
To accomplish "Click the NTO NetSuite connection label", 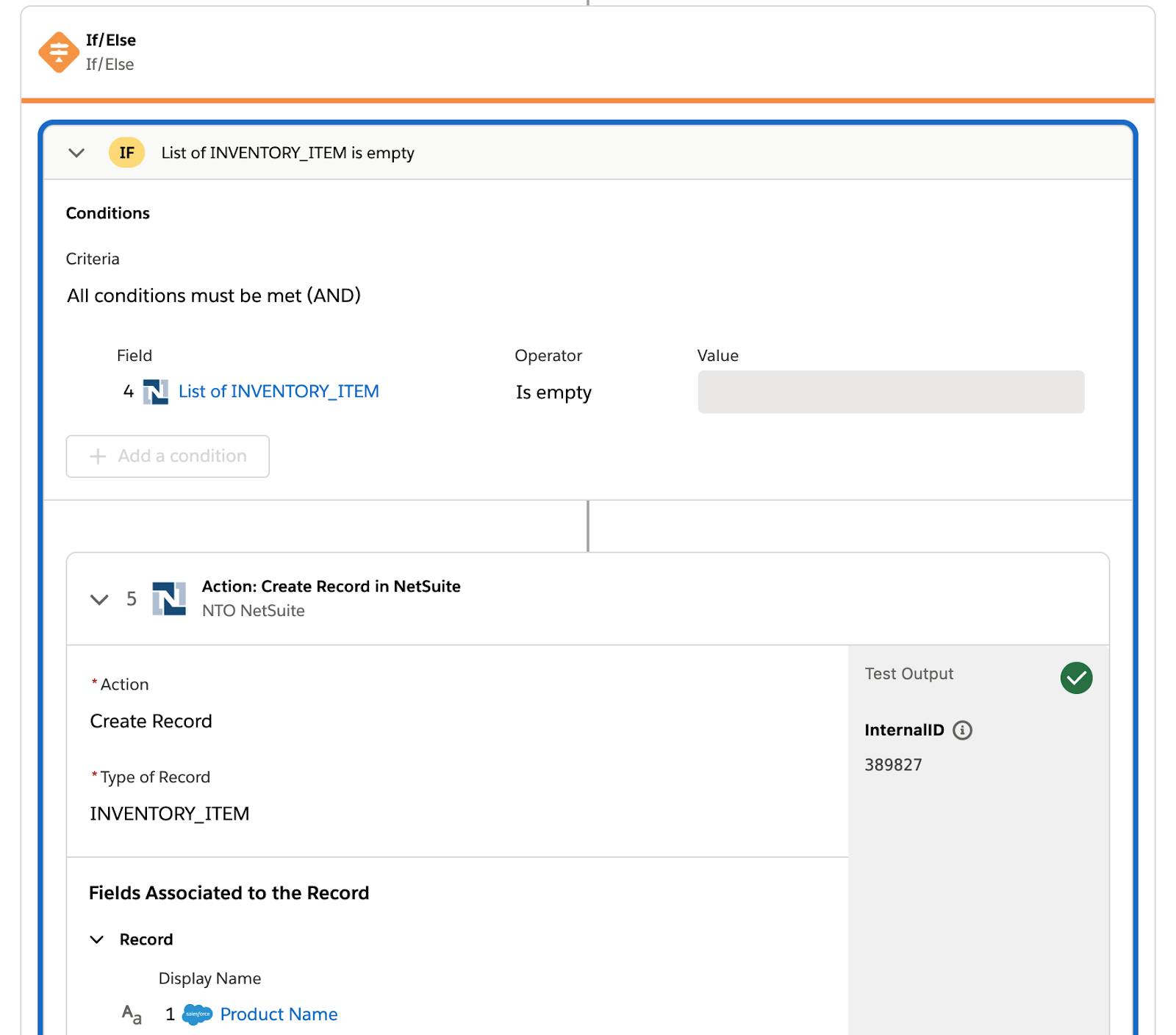I will pyautogui.click(x=254, y=611).
